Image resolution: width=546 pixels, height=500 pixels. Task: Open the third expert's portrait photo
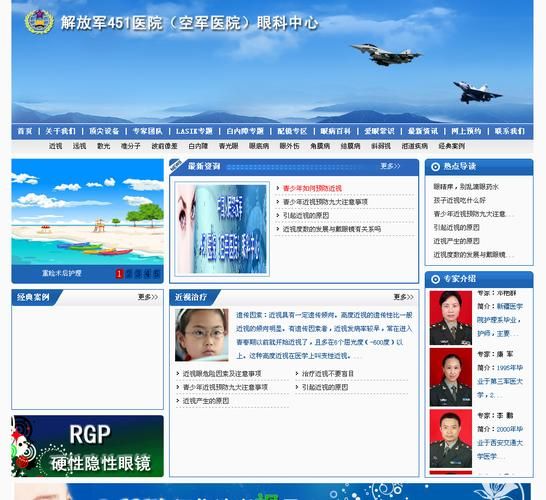point(451,438)
